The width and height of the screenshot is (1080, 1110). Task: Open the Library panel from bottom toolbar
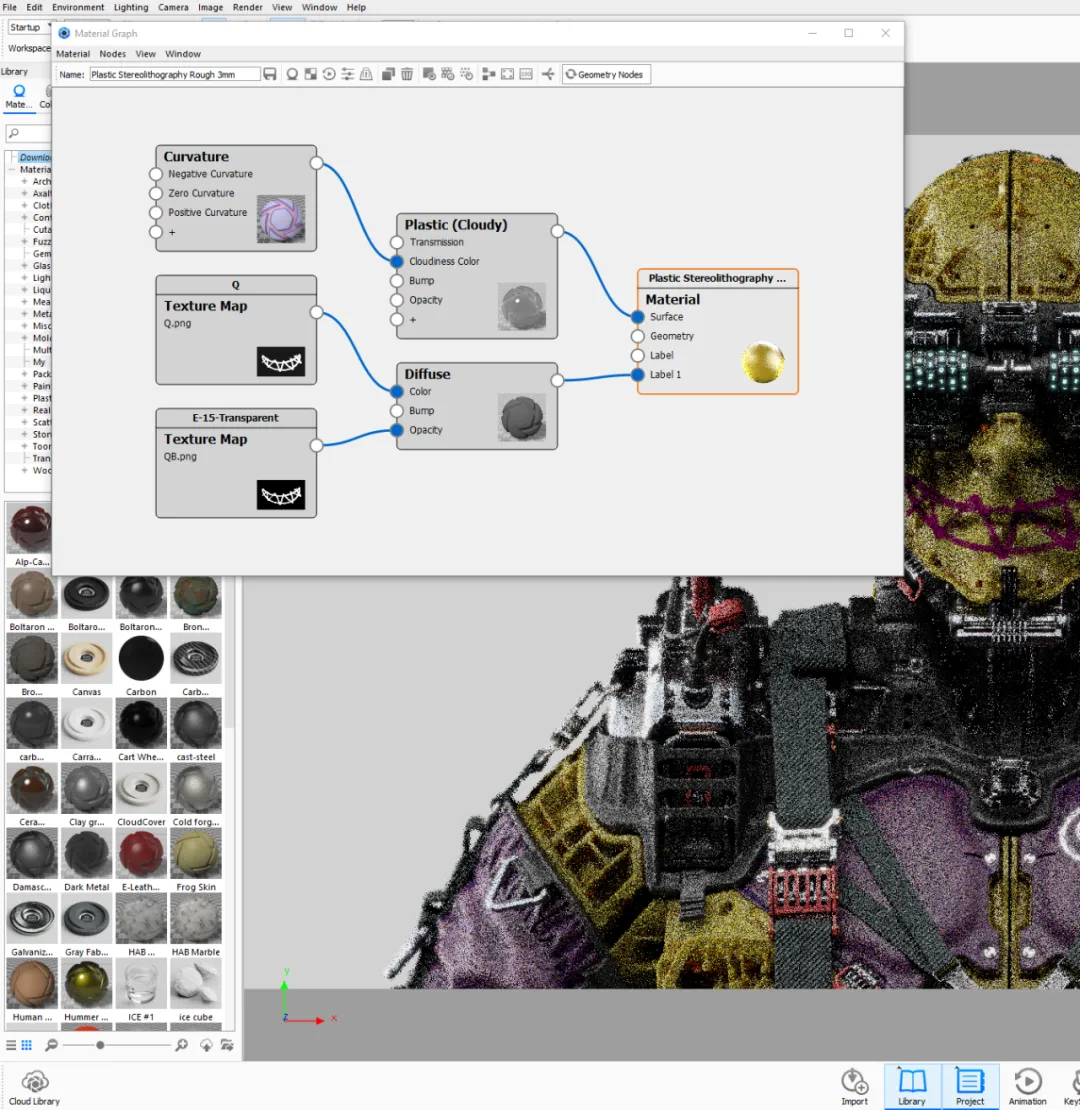pyautogui.click(x=912, y=1087)
